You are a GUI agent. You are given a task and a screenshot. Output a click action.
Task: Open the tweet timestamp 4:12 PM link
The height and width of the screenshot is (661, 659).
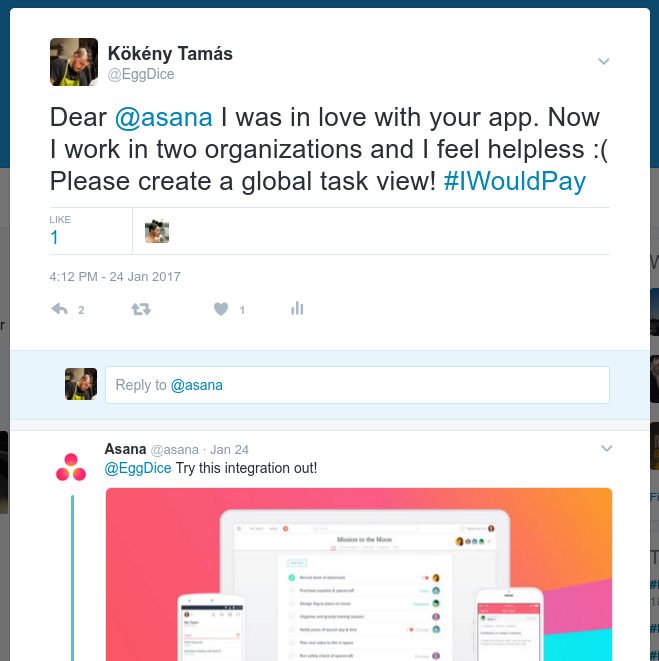click(115, 277)
